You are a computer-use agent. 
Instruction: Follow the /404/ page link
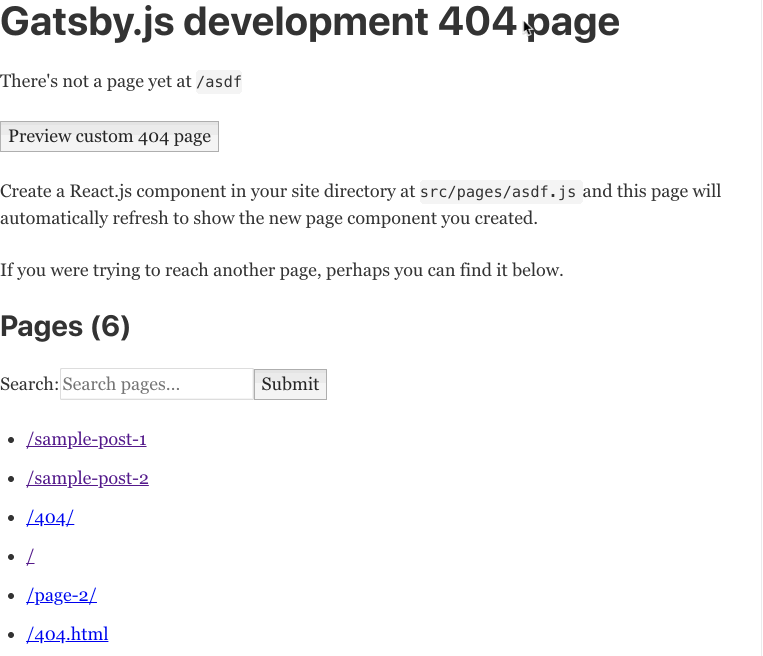pyautogui.click(x=50, y=517)
